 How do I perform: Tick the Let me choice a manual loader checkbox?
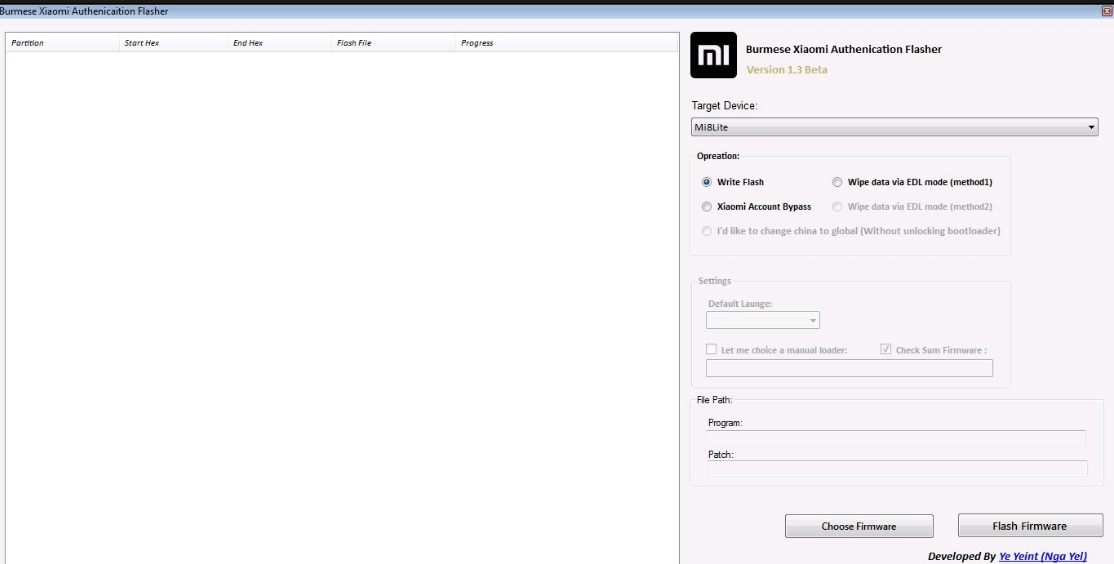pyautogui.click(x=711, y=349)
